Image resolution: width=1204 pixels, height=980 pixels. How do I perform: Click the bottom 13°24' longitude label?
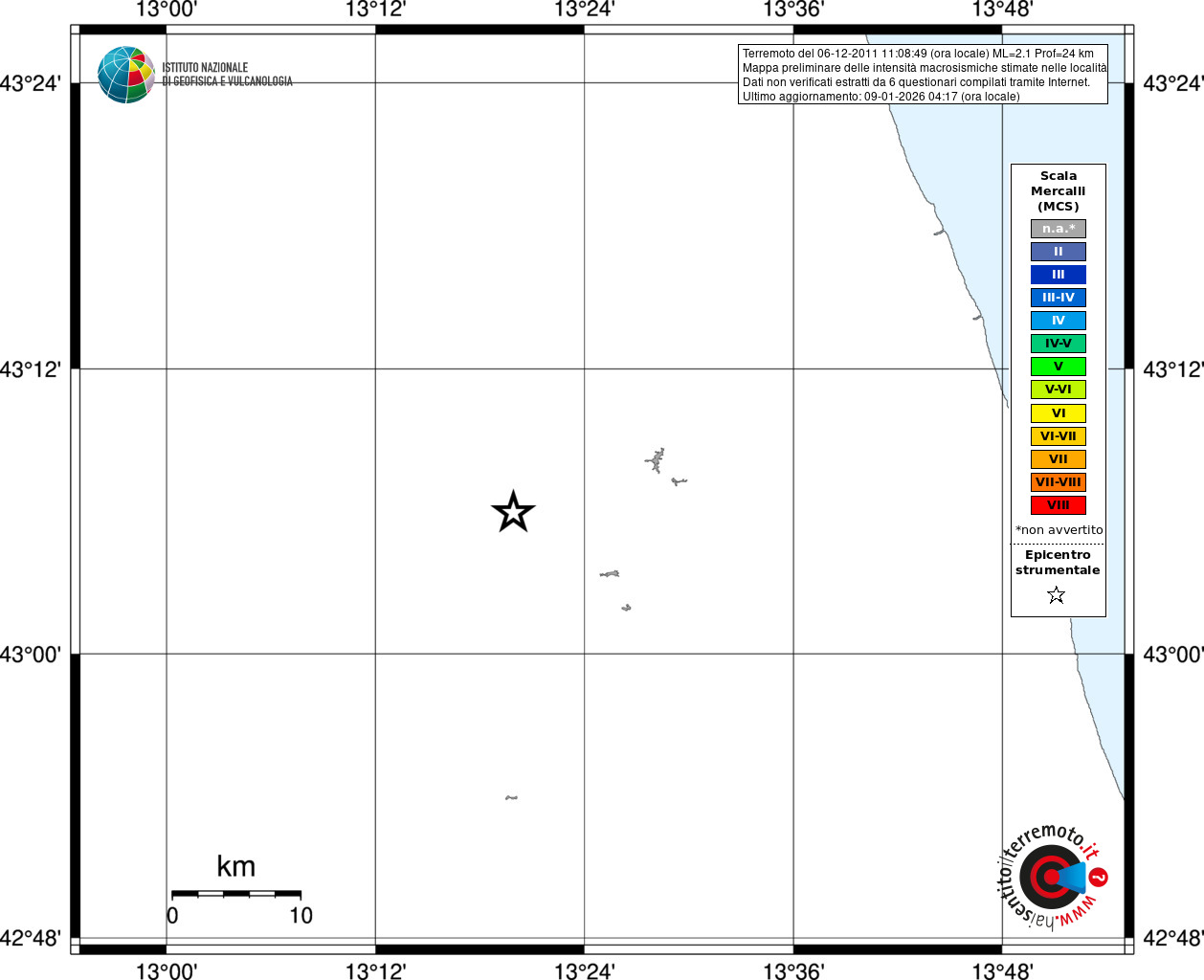[x=585, y=970]
